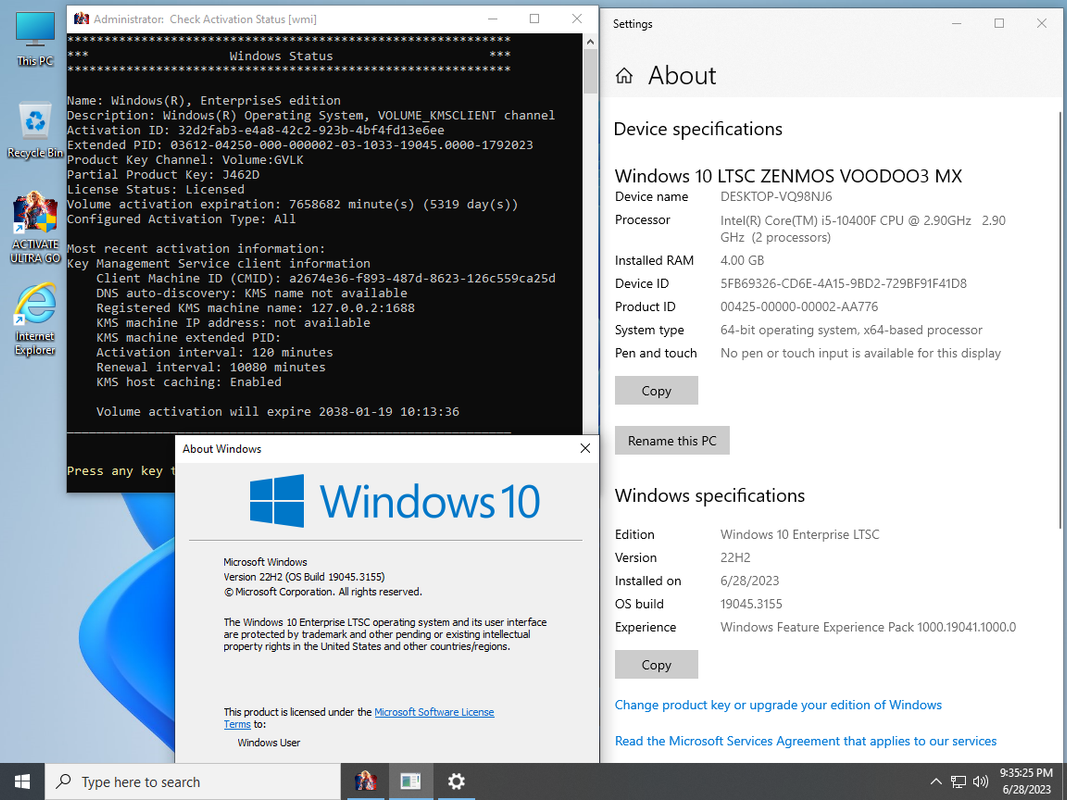Viewport: 1067px width, 800px height.
Task: Click the Registered KMS machine name line
Action: click(x=255, y=308)
